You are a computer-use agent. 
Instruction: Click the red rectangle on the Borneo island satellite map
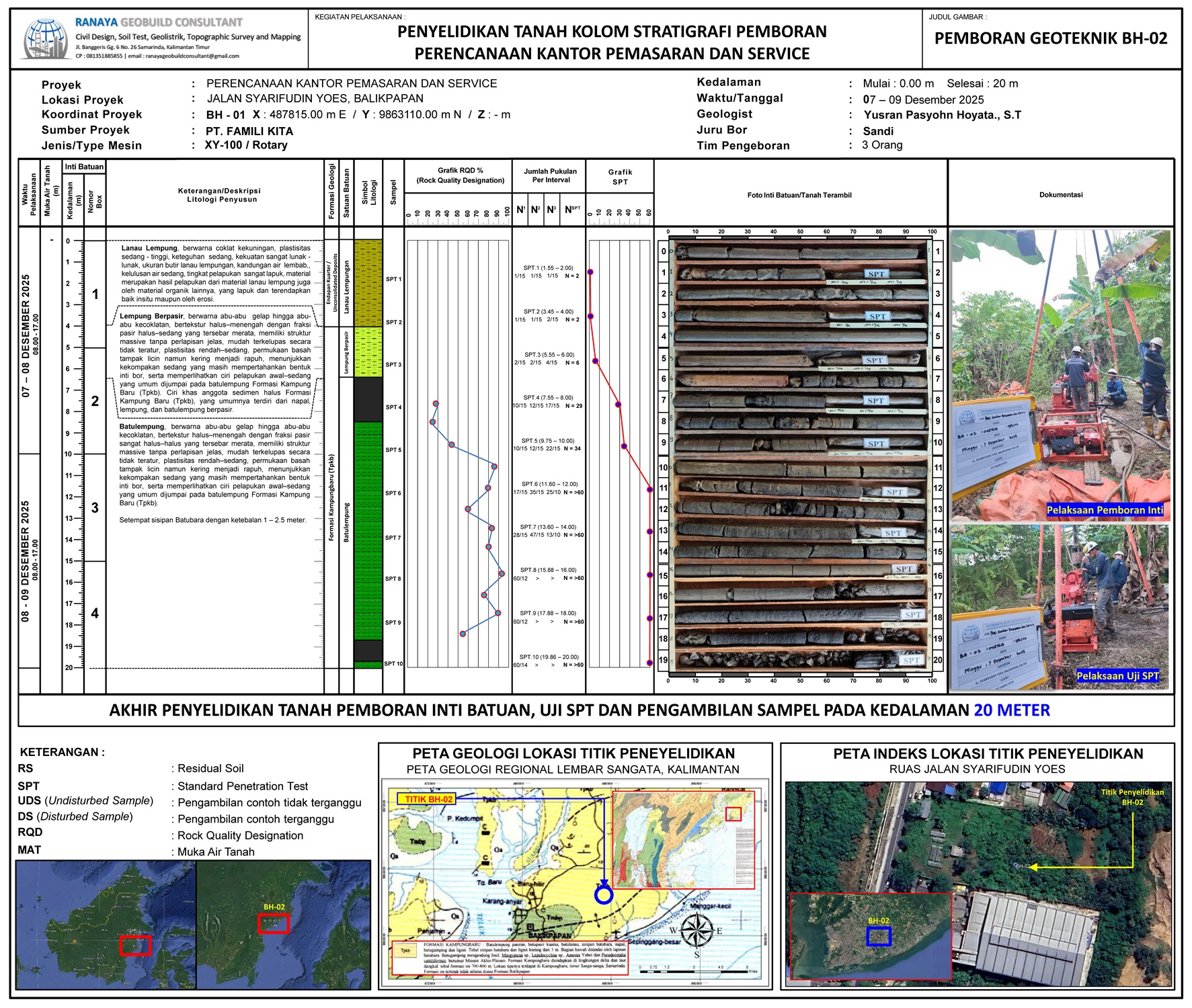pos(135,945)
